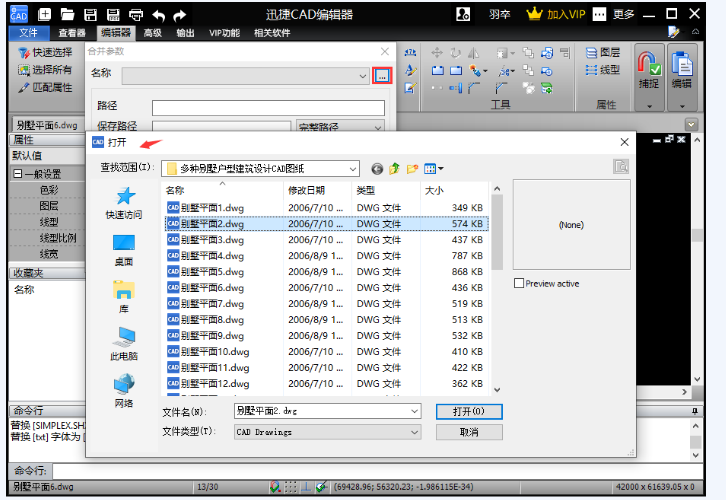
Task: Click the rotate tool icon in ribbon
Action: 455,53
